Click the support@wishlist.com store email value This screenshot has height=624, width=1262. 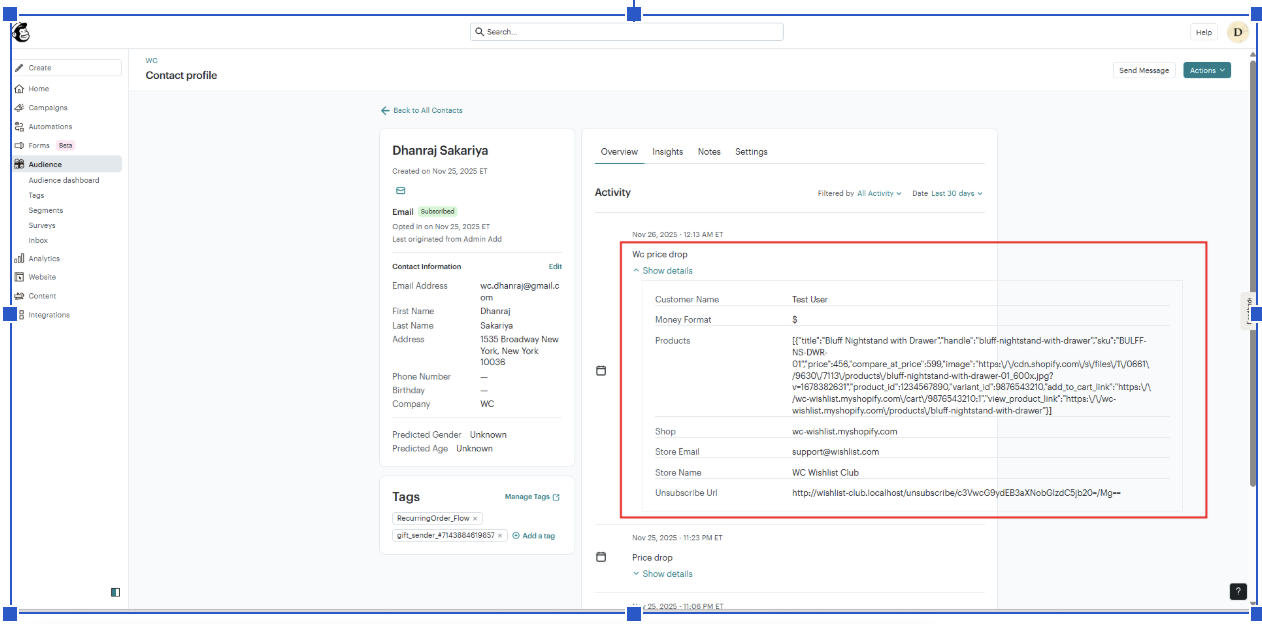(835, 452)
